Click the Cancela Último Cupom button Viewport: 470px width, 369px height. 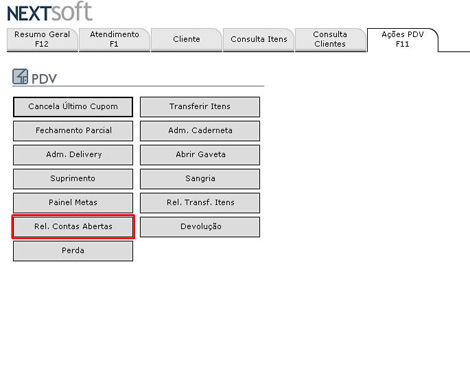click(73, 107)
